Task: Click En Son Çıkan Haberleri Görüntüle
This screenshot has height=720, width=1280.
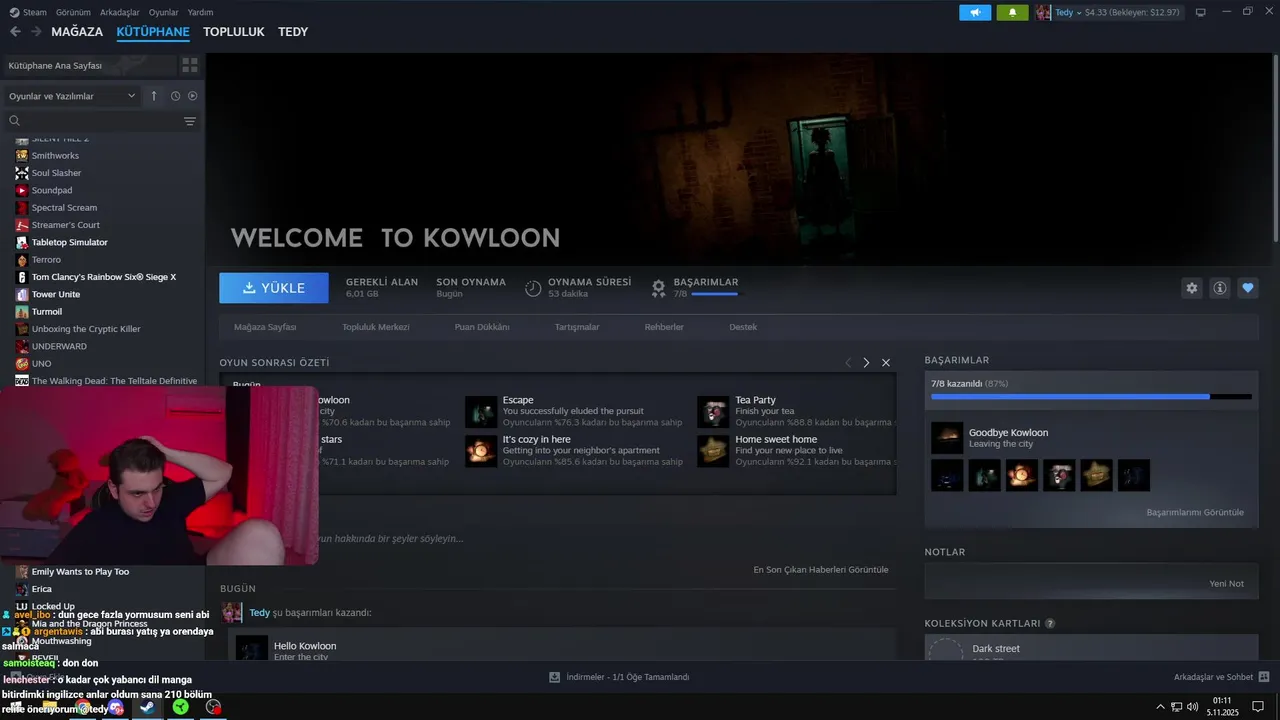Action: 820,569
